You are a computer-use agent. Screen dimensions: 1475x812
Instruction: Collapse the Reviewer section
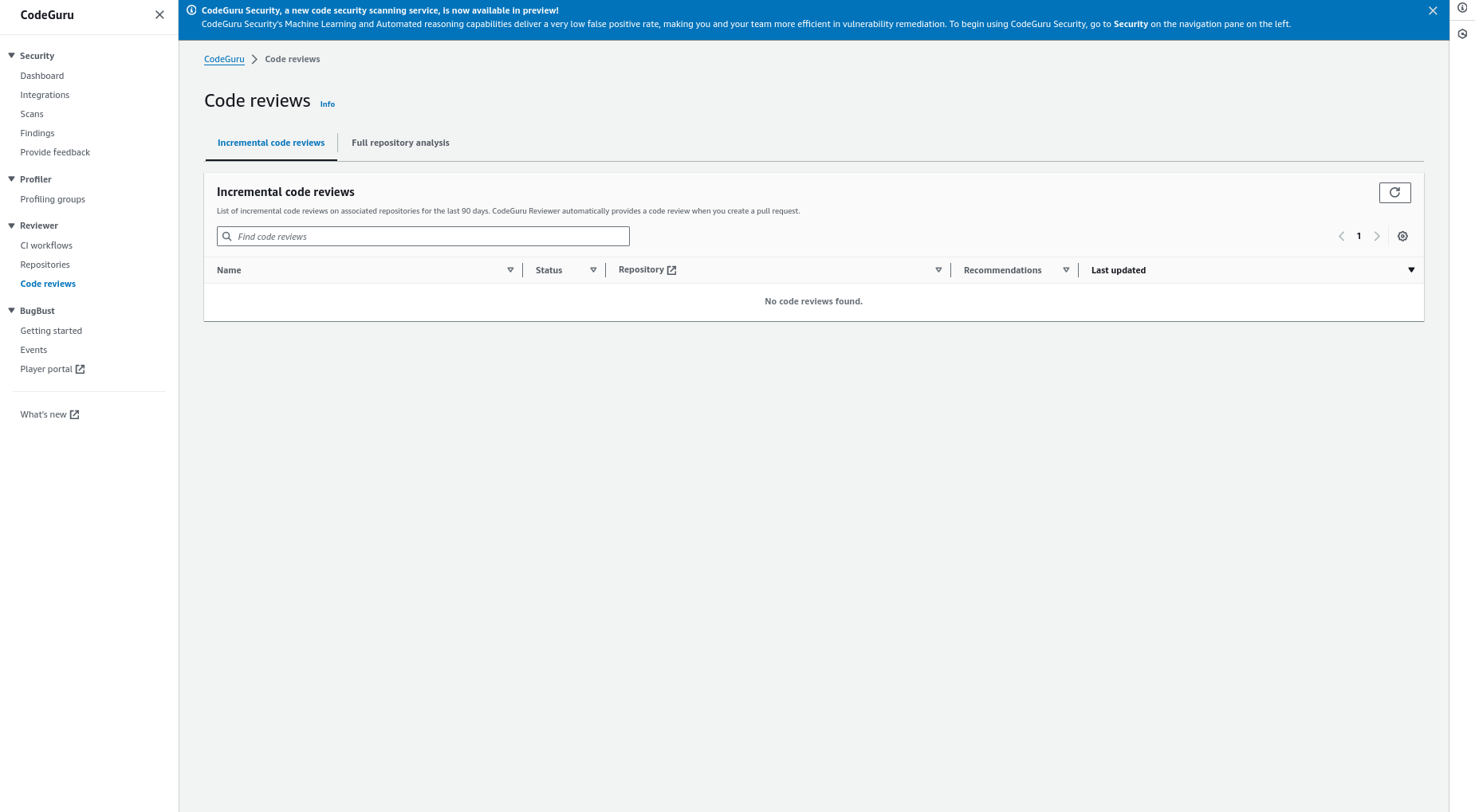click(11, 226)
